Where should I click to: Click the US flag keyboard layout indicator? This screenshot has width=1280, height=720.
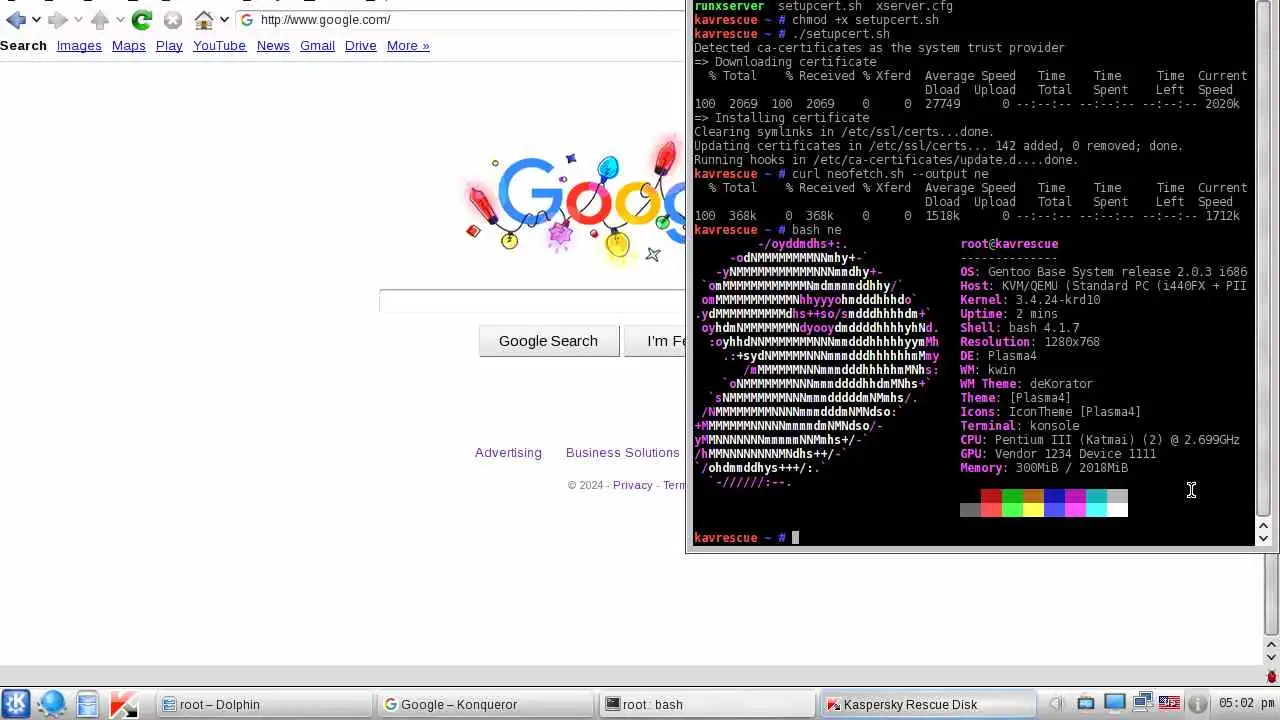coord(1169,704)
